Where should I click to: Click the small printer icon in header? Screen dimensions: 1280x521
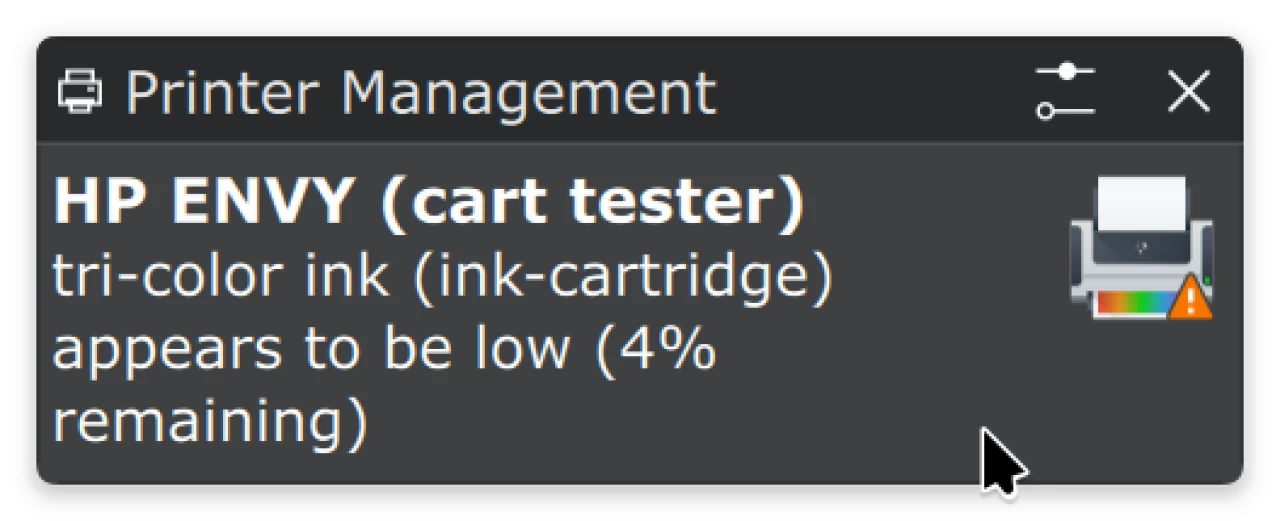tap(80, 92)
